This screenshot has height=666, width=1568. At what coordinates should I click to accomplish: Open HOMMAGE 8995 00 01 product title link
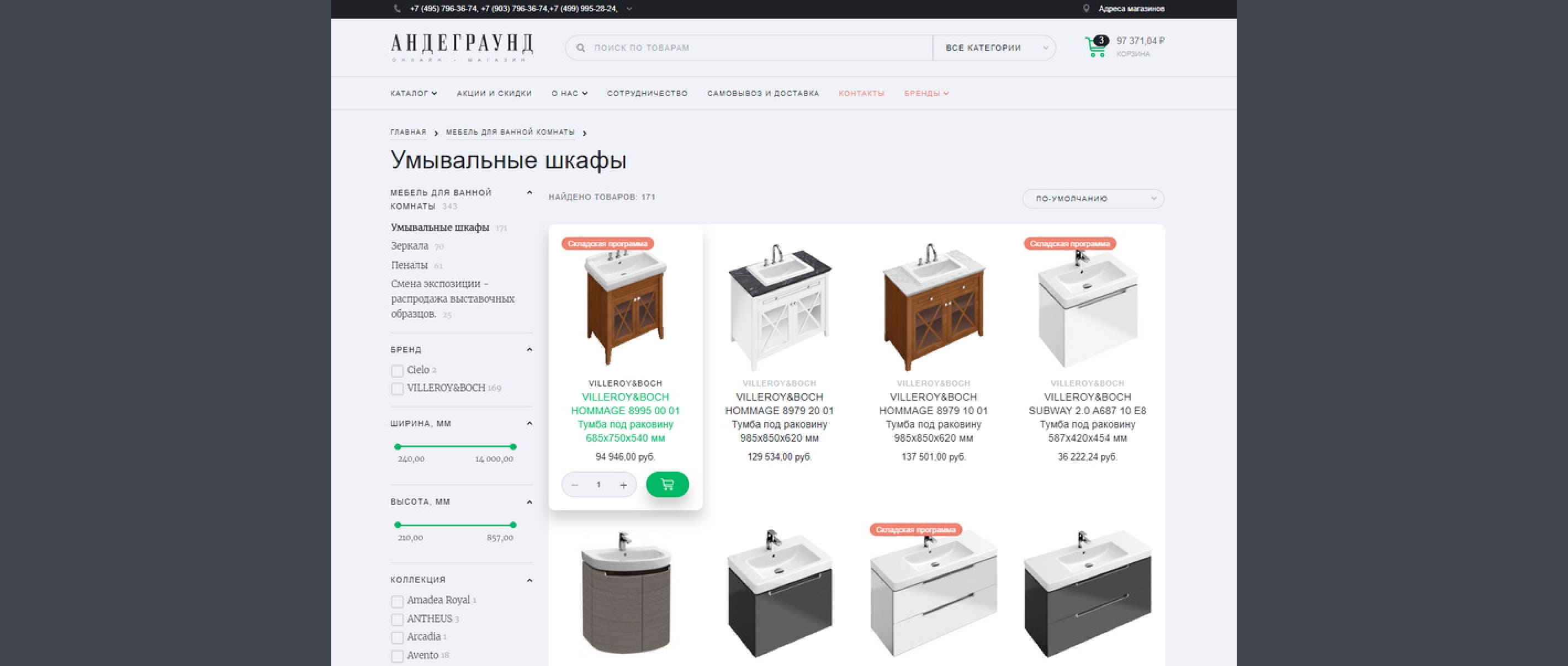tap(625, 417)
